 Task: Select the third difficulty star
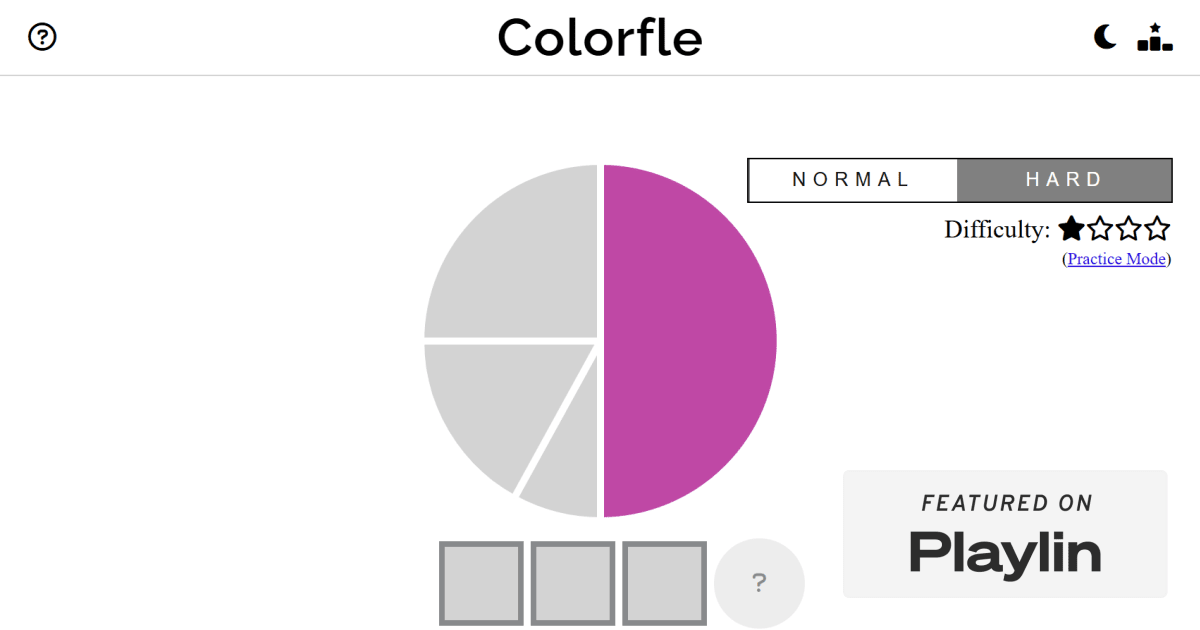(1129, 229)
